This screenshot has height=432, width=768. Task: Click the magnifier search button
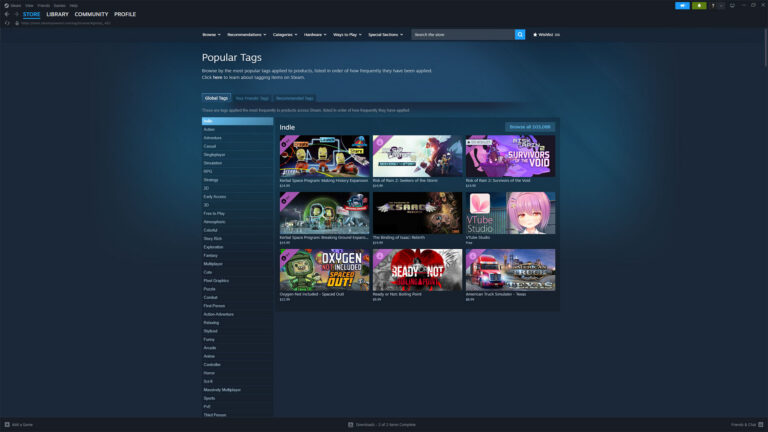pos(520,35)
